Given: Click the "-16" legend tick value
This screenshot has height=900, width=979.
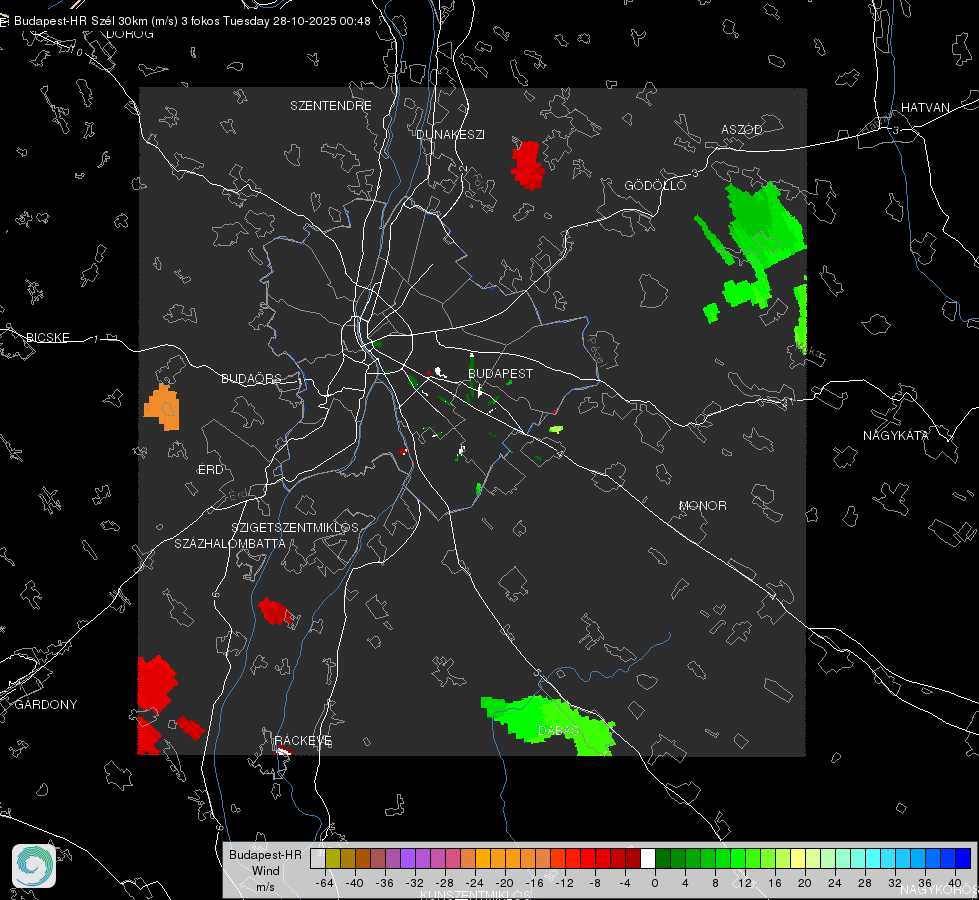Looking at the screenshot, I should click(x=534, y=883).
